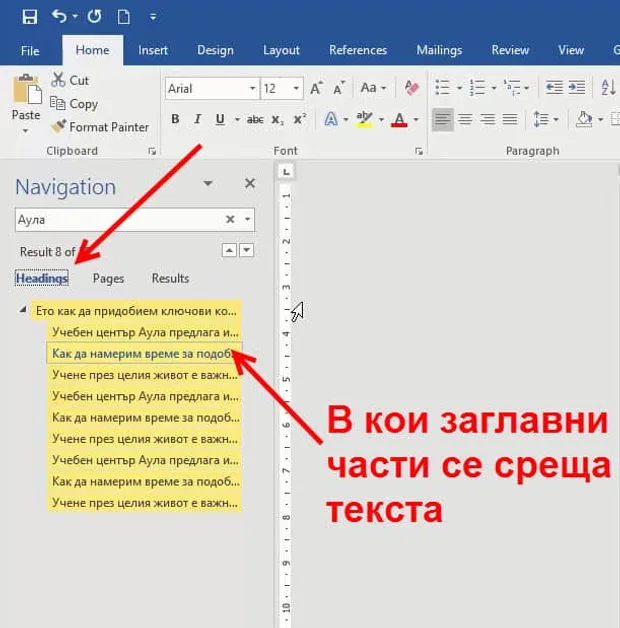This screenshot has width=620, height=628.
Task: Click the Clear All Formatting eraser icon
Action: pyautogui.click(x=412, y=88)
